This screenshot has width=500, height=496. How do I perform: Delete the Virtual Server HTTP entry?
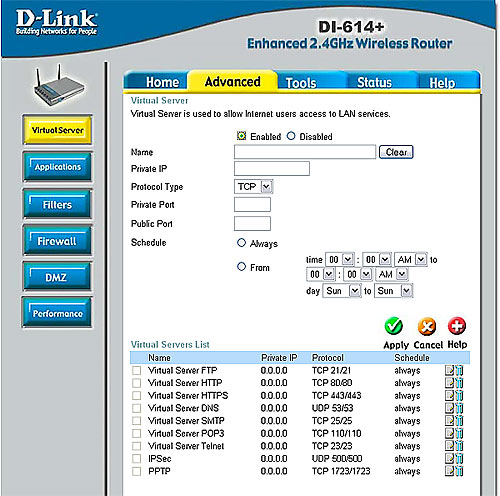click(x=459, y=383)
